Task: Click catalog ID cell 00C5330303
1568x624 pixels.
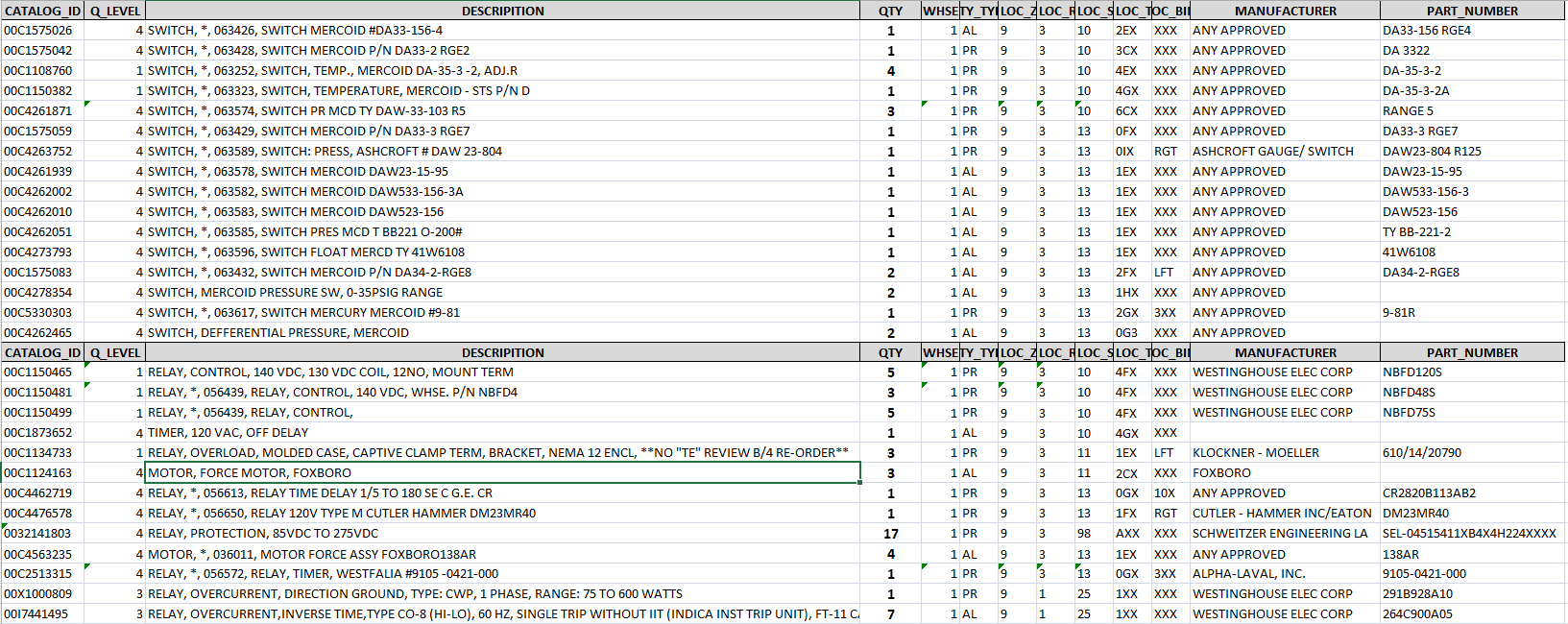Action: [42, 313]
